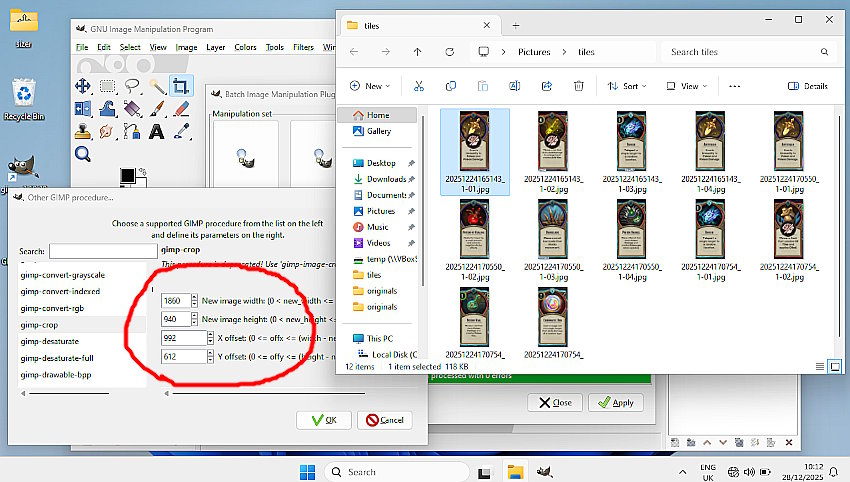Click the black foreground color swatch
Viewport: 850px width, 482px height.
pyautogui.click(x=127, y=176)
